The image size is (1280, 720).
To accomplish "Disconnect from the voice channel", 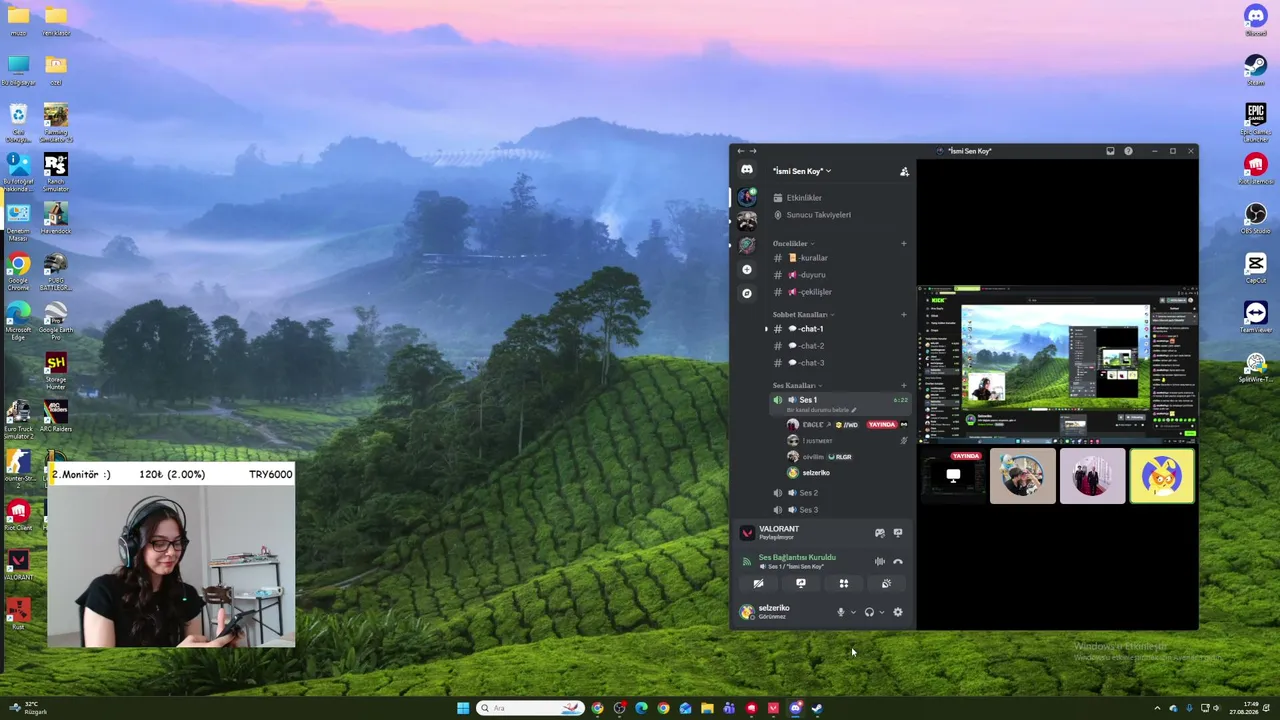I will (x=898, y=562).
